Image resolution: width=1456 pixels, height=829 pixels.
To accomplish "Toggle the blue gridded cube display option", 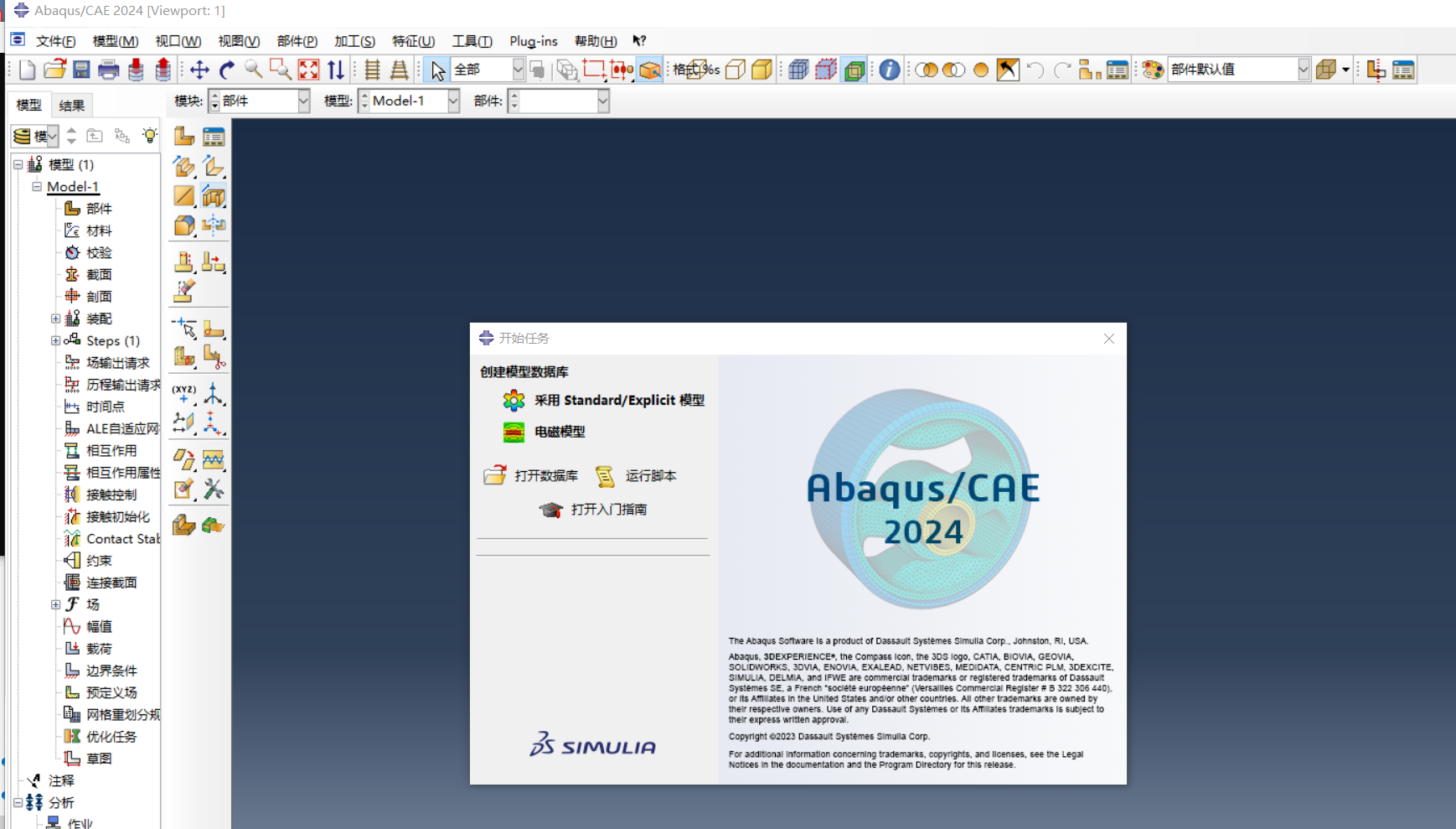I will click(798, 70).
